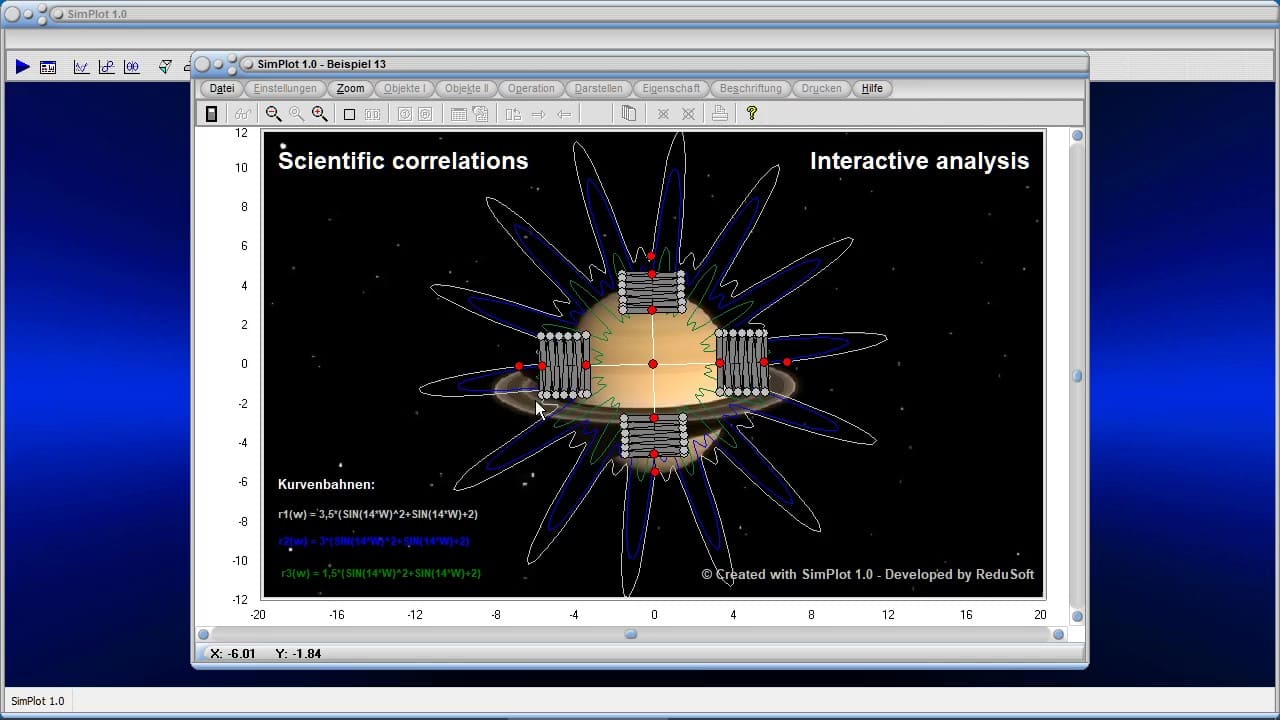Click the Interactive analysis heading

point(919,161)
